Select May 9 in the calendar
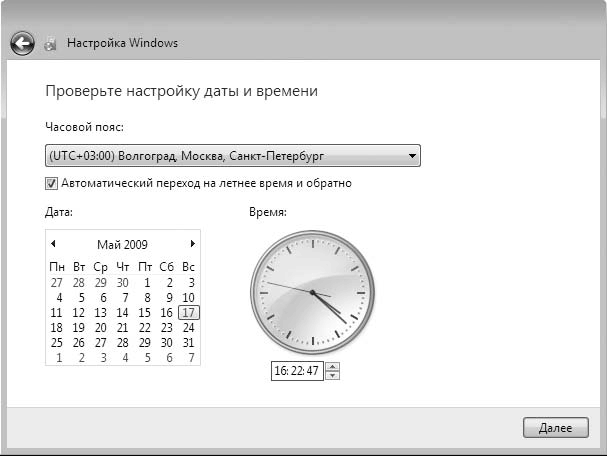 click(169, 297)
